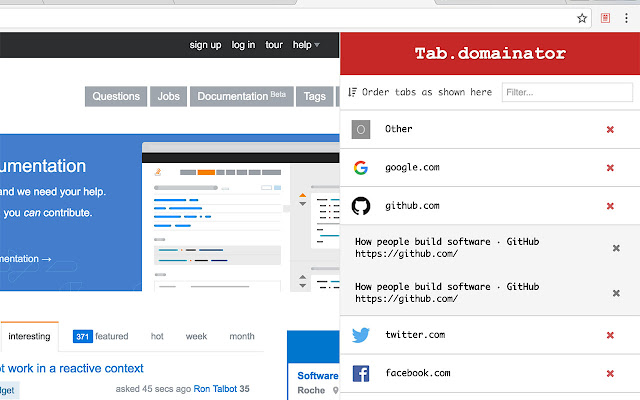Image resolution: width=640 pixels, height=400 pixels.
Task: Click the Tab.domainator header title
Action: click(x=490, y=53)
